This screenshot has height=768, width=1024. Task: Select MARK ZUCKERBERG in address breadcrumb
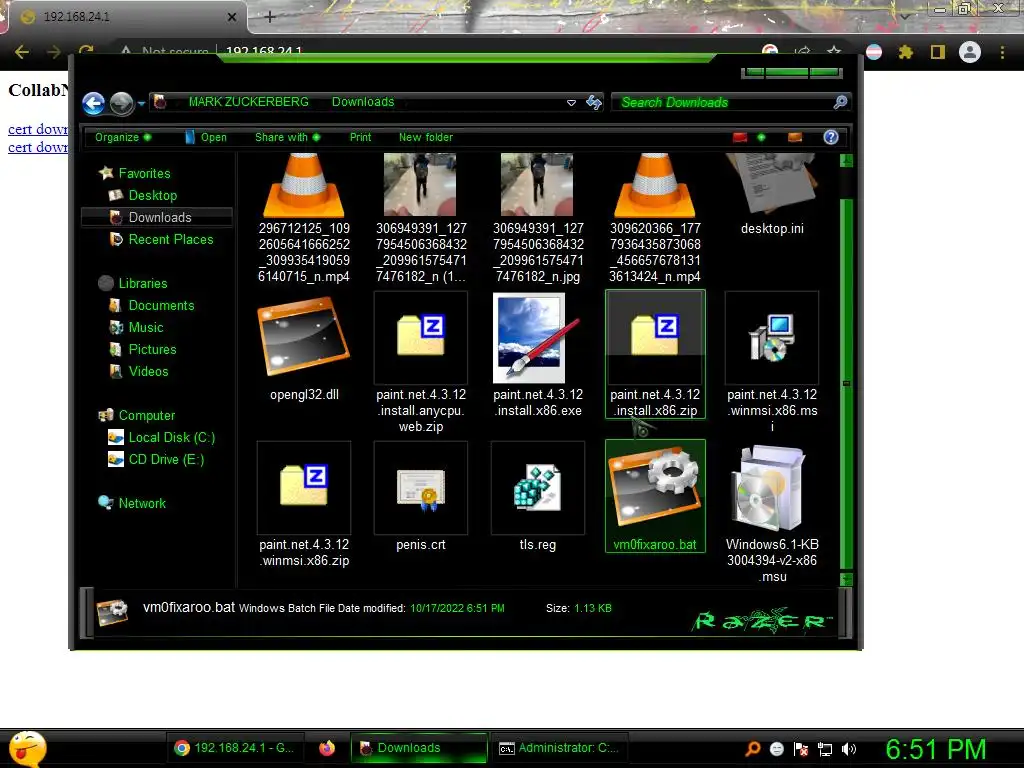pos(248,102)
